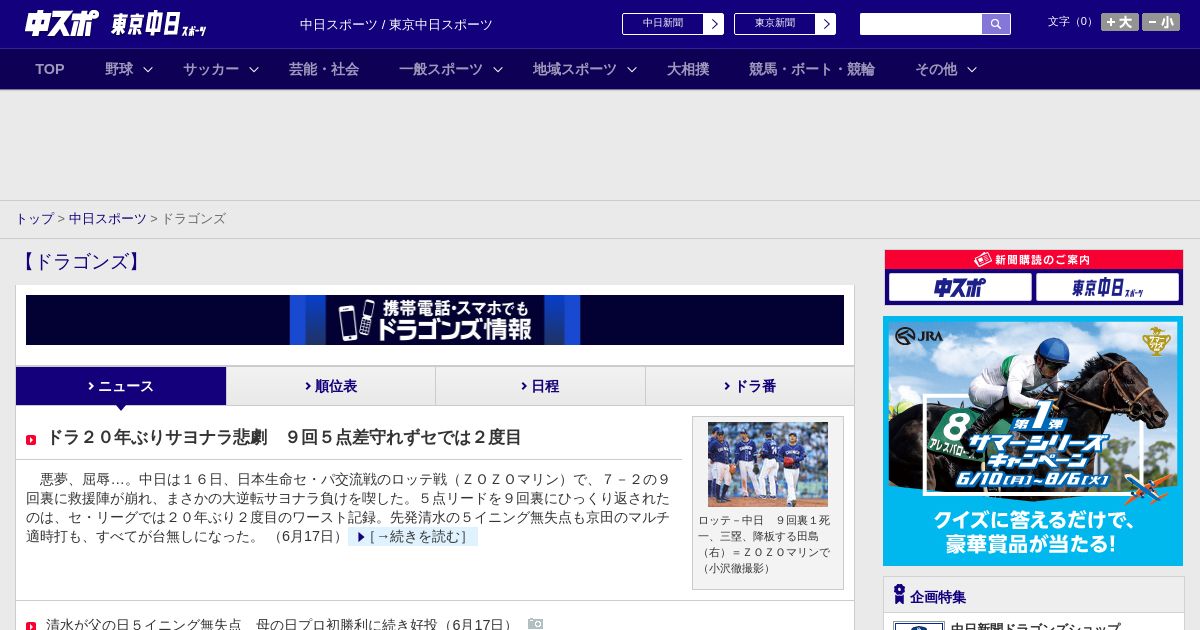Click 新聞購読のご案内 header banner
This screenshot has width=1200, height=630.
(x=1033, y=259)
